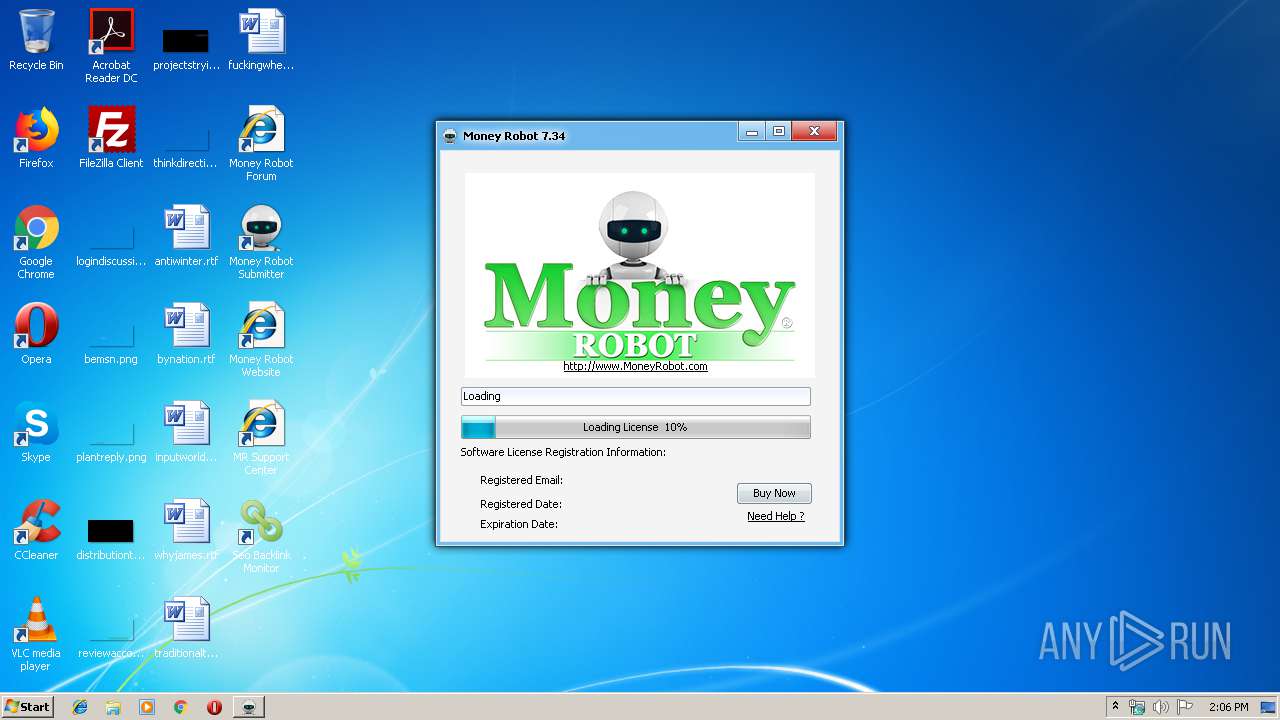Open the Need Help ? link
Image resolution: width=1280 pixels, height=720 pixels.
775,516
